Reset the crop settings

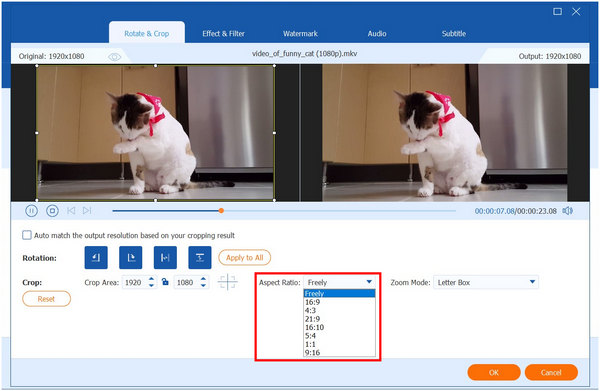[46, 299]
